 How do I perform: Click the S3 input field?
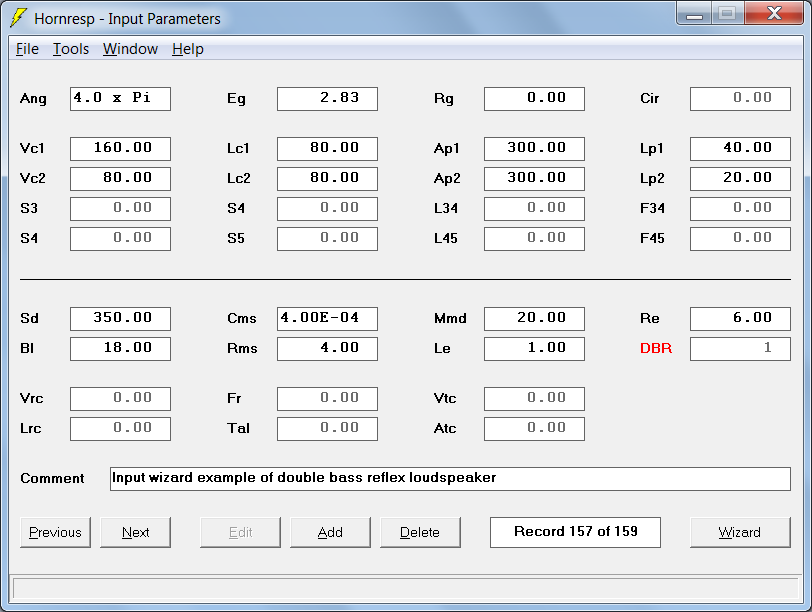click(120, 209)
